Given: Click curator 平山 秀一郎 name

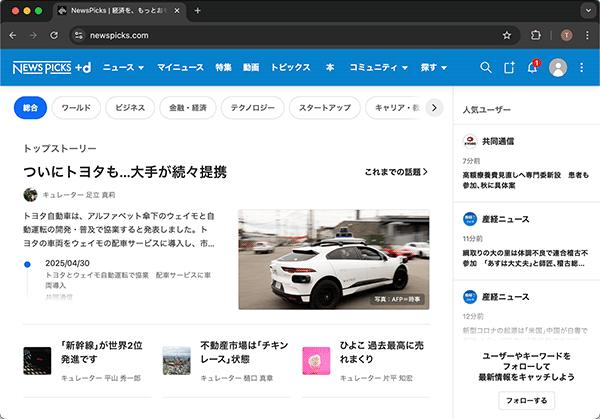Looking at the screenshot, I should click(x=122, y=378).
